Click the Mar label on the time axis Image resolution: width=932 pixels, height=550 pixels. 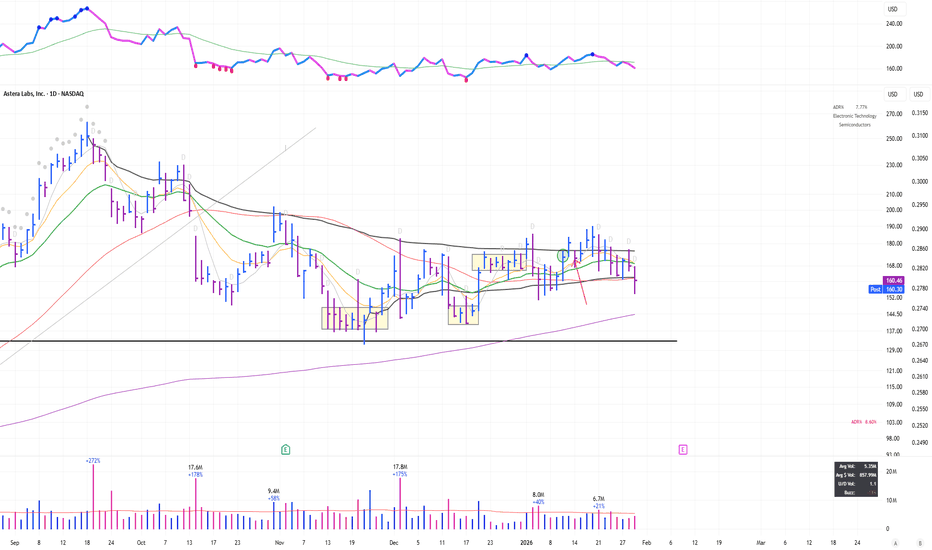(761, 543)
